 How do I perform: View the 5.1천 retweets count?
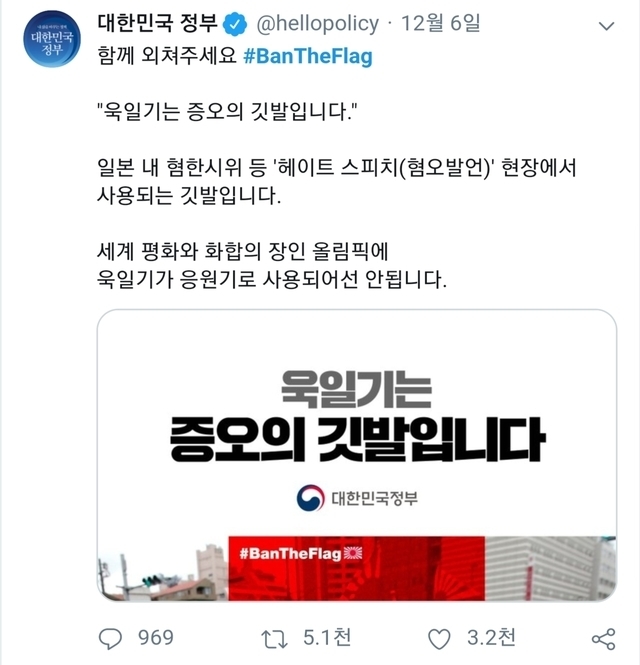click(x=327, y=637)
